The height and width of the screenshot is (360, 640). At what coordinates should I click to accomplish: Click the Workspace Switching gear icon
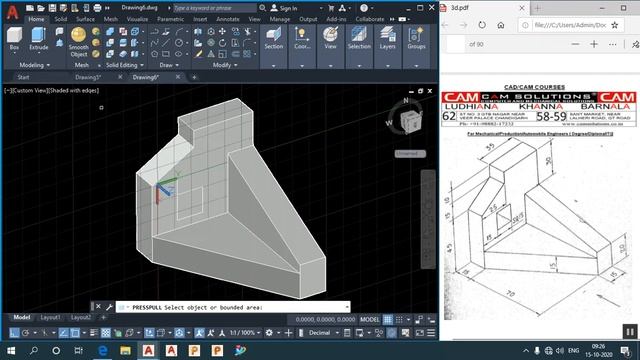coord(269,333)
